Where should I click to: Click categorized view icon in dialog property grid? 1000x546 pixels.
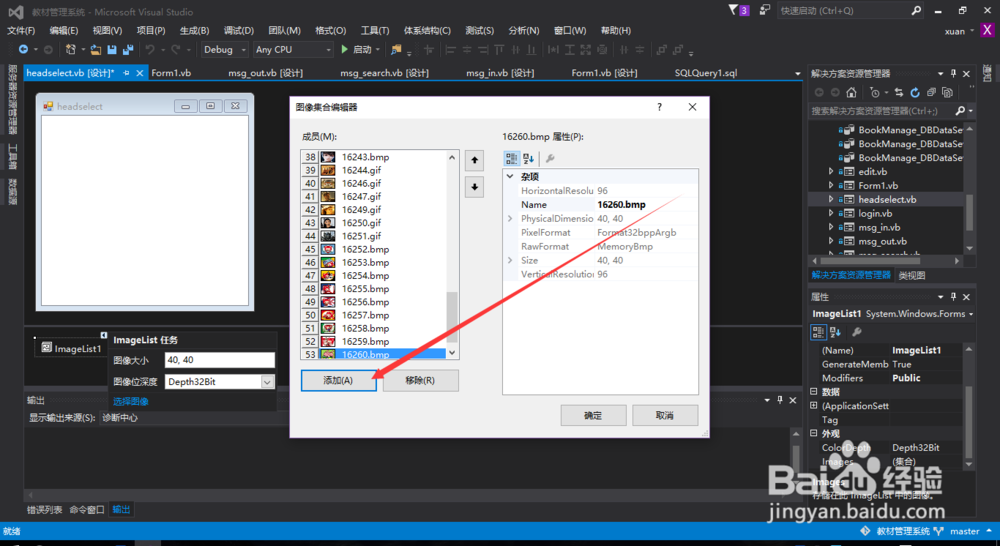pyautogui.click(x=511, y=158)
